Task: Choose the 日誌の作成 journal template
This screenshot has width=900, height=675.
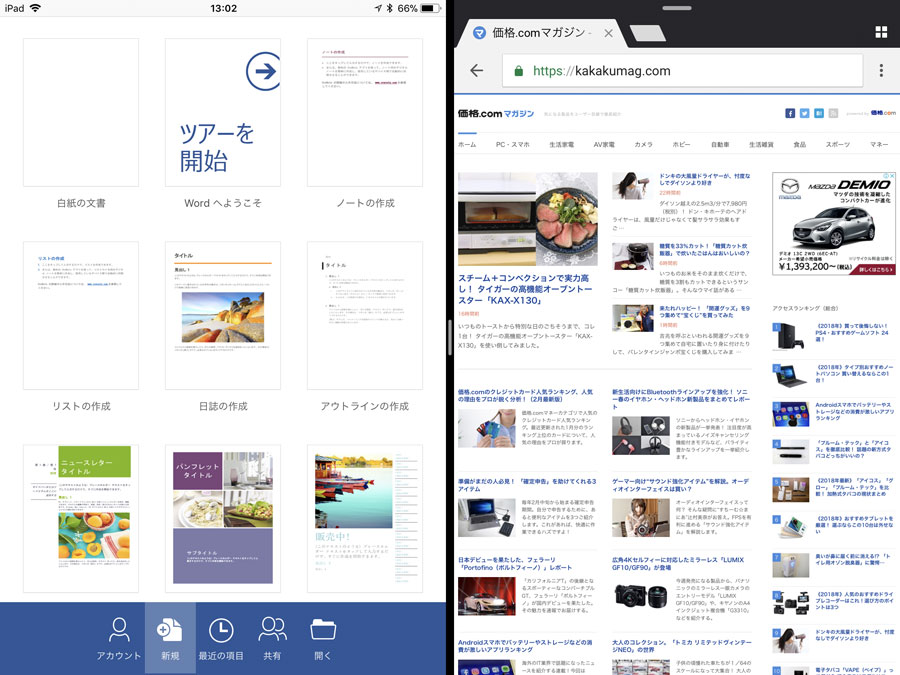Action: pos(223,315)
